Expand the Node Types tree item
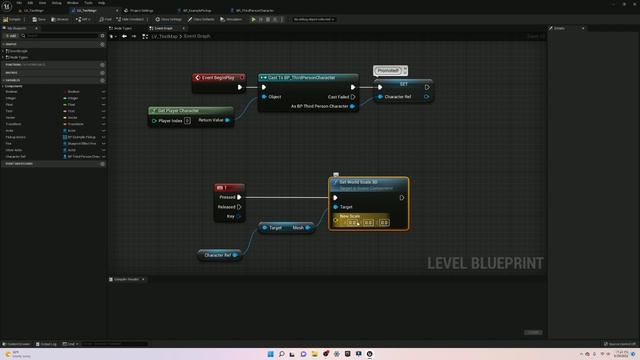Image resolution: width=640 pixels, height=360 pixels. click(x=3, y=57)
